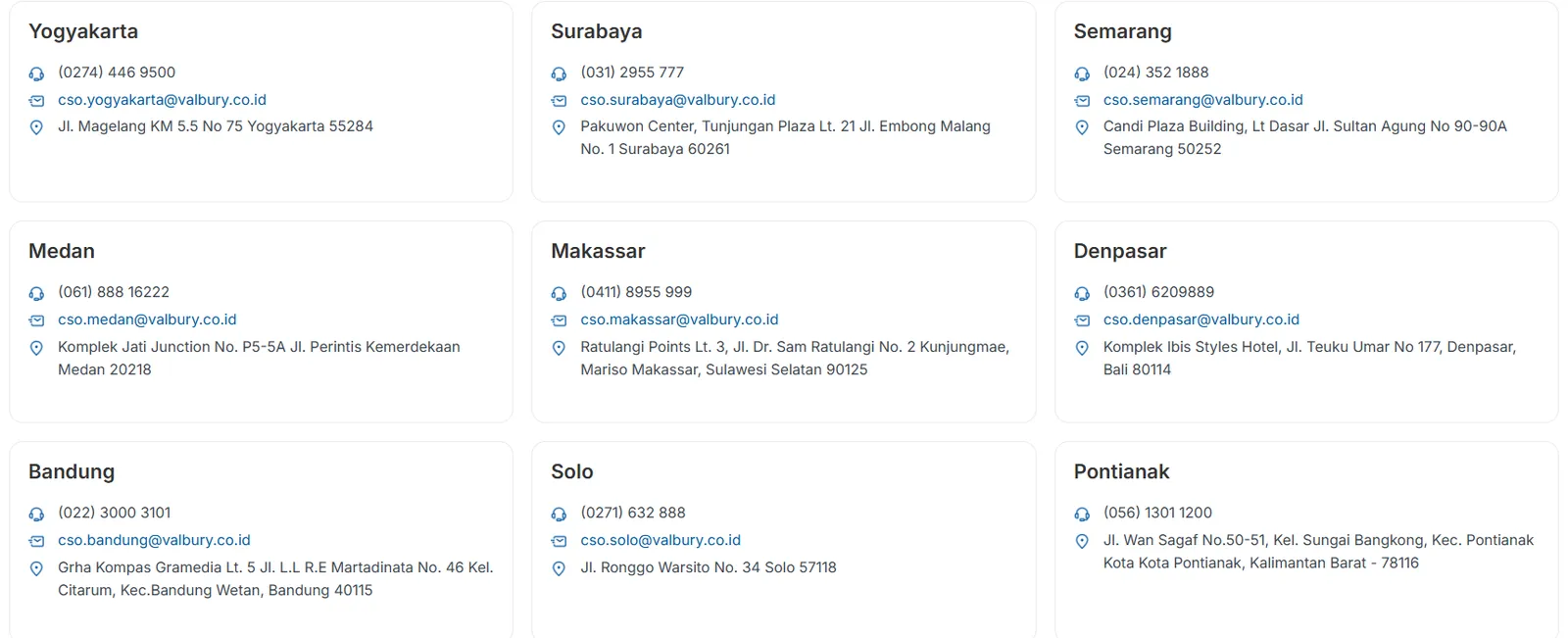Viewport: 1568px width, 638px height.
Task: Click the envelope email icon in Solo card
Action: pyautogui.click(x=559, y=541)
